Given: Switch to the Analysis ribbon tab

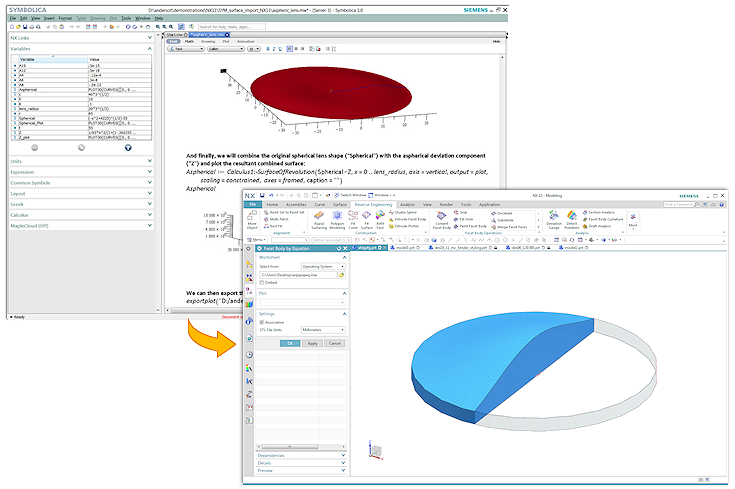Looking at the screenshot, I should (x=407, y=204).
